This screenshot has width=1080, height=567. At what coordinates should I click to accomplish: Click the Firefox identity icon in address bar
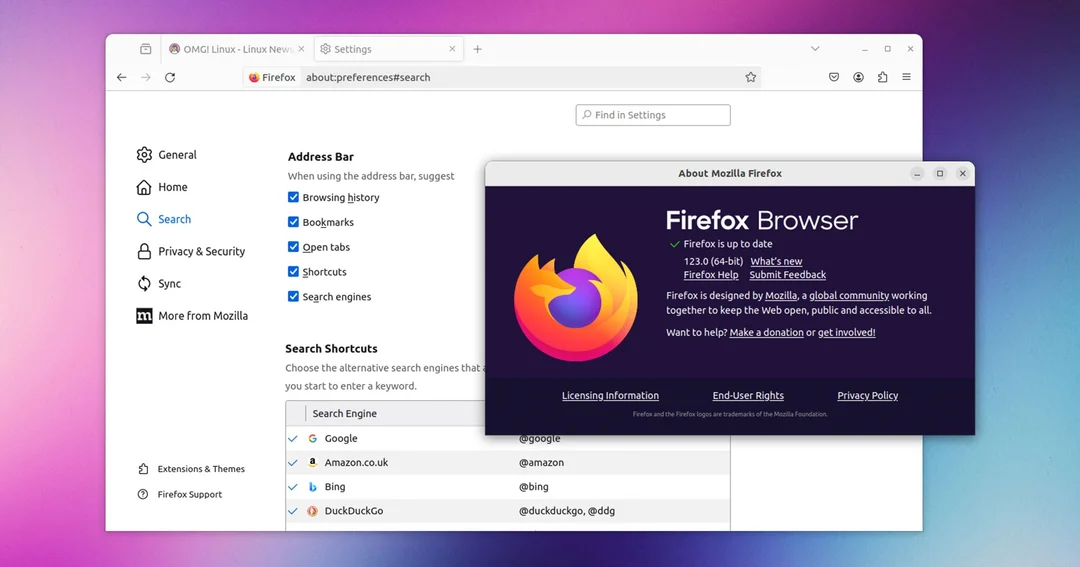(272, 77)
